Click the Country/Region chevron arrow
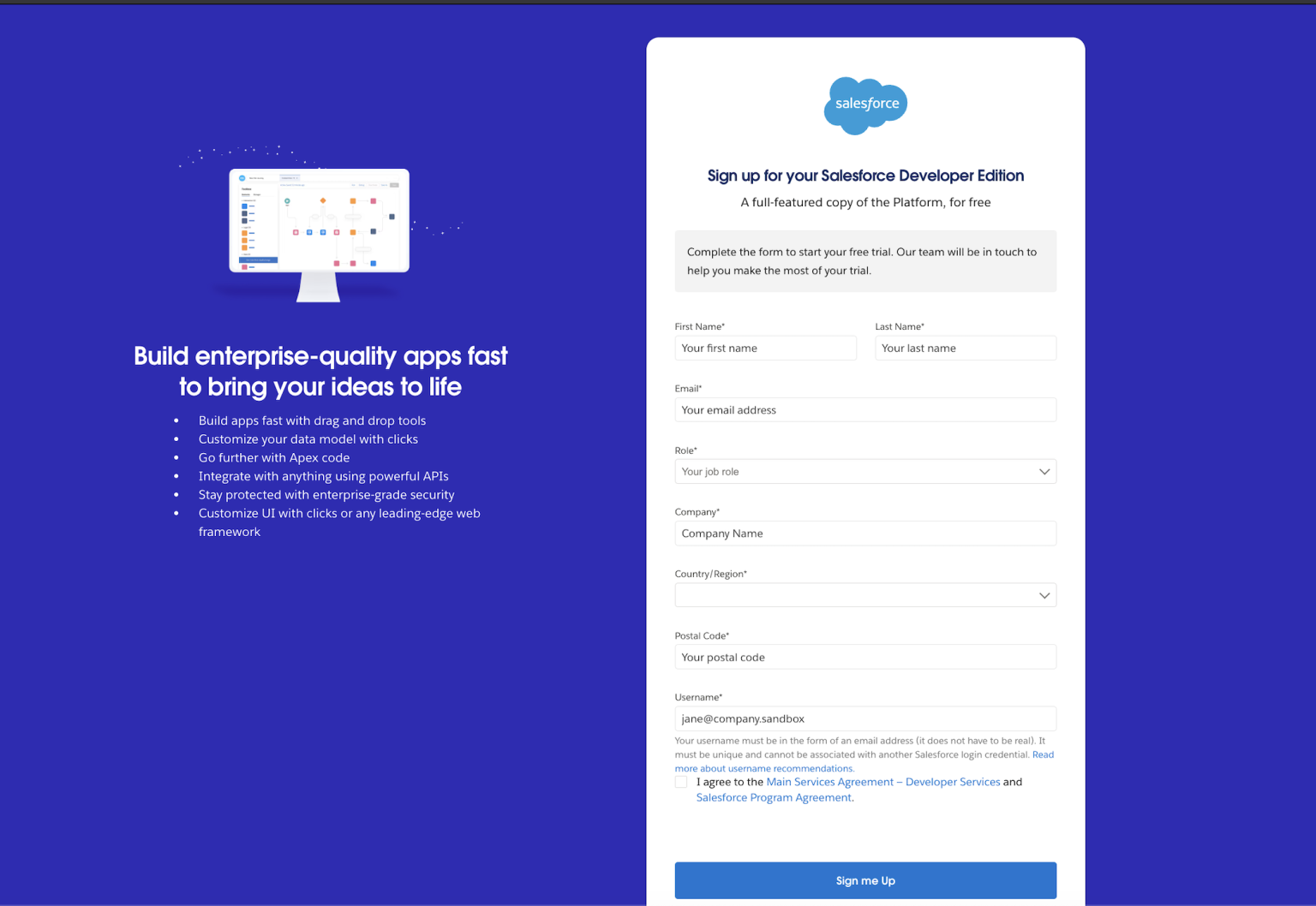This screenshot has width=1316, height=906. point(1044,595)
